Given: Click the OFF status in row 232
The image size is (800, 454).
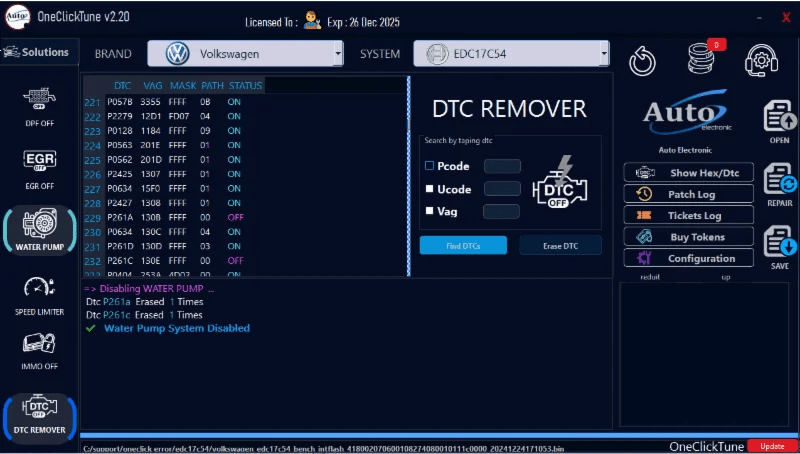Looking at the screenshot, I should tap(235, 261).
